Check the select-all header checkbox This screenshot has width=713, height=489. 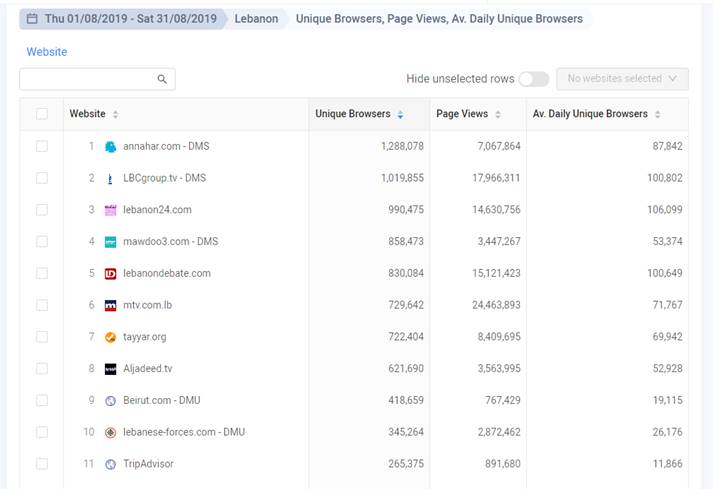click(x=42, y=114)
